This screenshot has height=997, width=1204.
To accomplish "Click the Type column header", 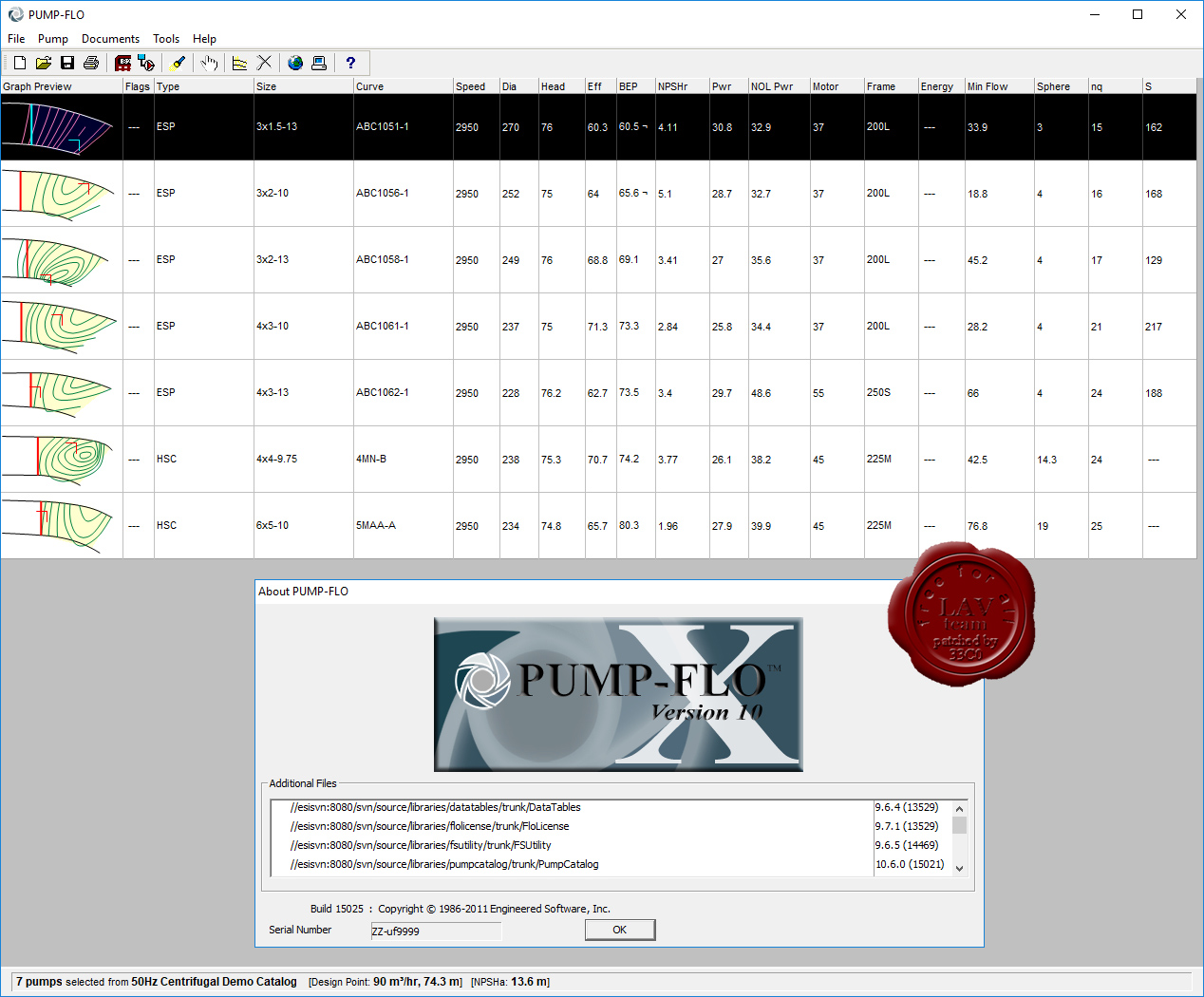I will pyautogui.click(x=204, y=86).
